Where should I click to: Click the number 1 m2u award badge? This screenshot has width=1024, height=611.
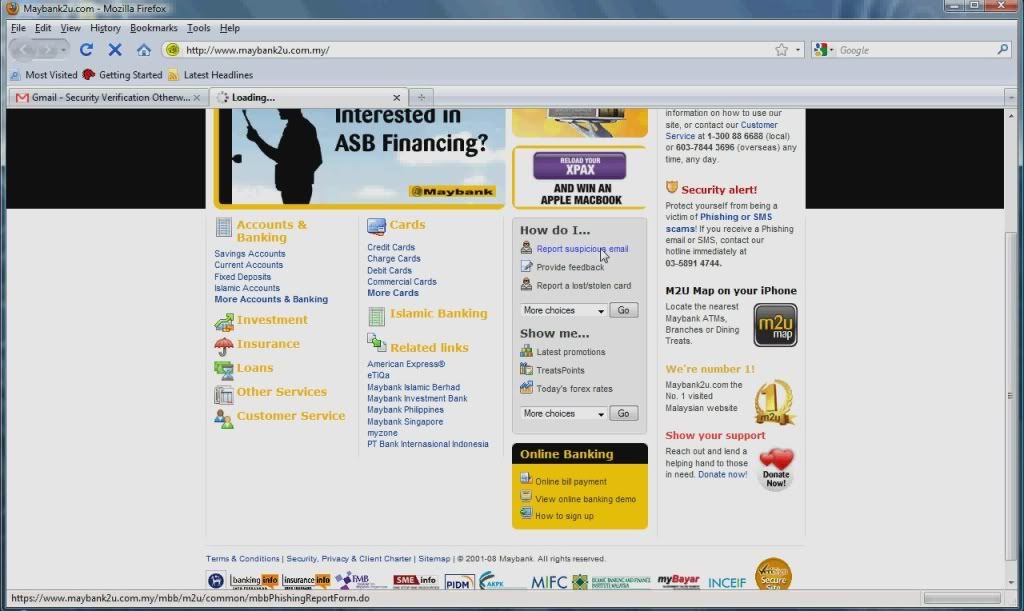[773, 402]
